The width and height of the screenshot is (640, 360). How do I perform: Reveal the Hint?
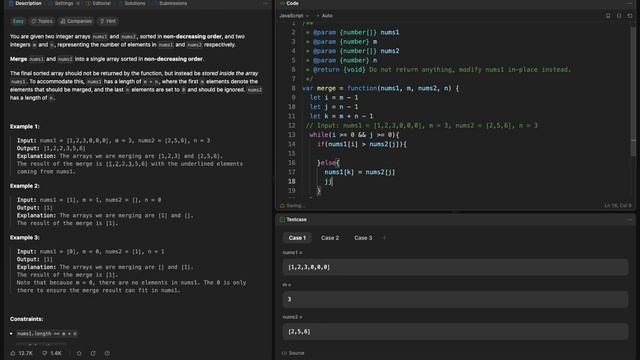tap(108, 21)
